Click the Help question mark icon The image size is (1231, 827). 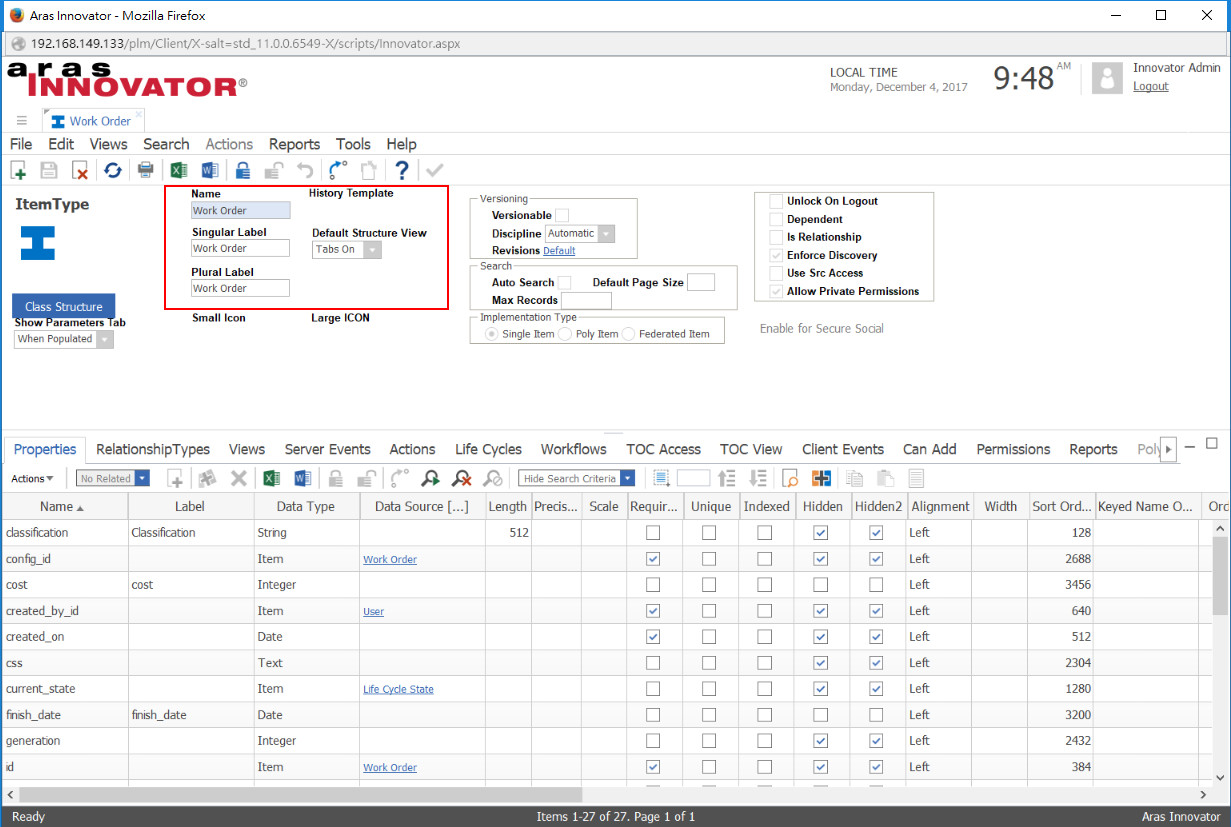[x=402, y=170]
